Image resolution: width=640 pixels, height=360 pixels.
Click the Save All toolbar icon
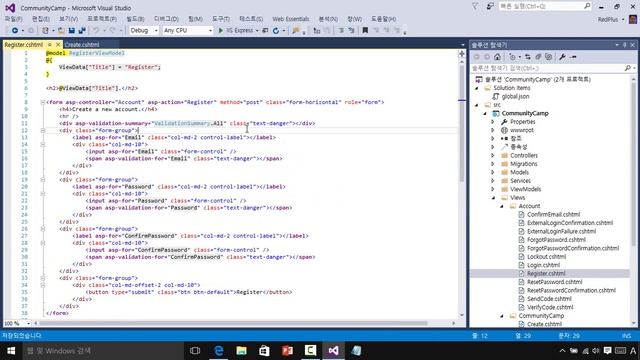tap(82, 31)
